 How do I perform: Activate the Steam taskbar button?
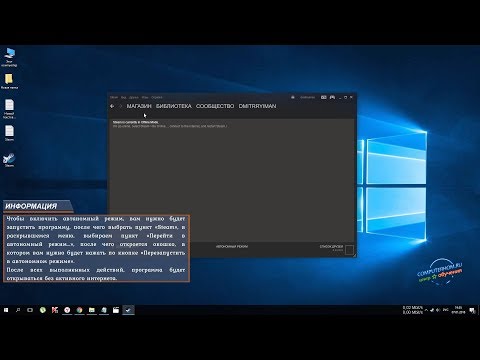pyautogui.click(x=128, y=310)
